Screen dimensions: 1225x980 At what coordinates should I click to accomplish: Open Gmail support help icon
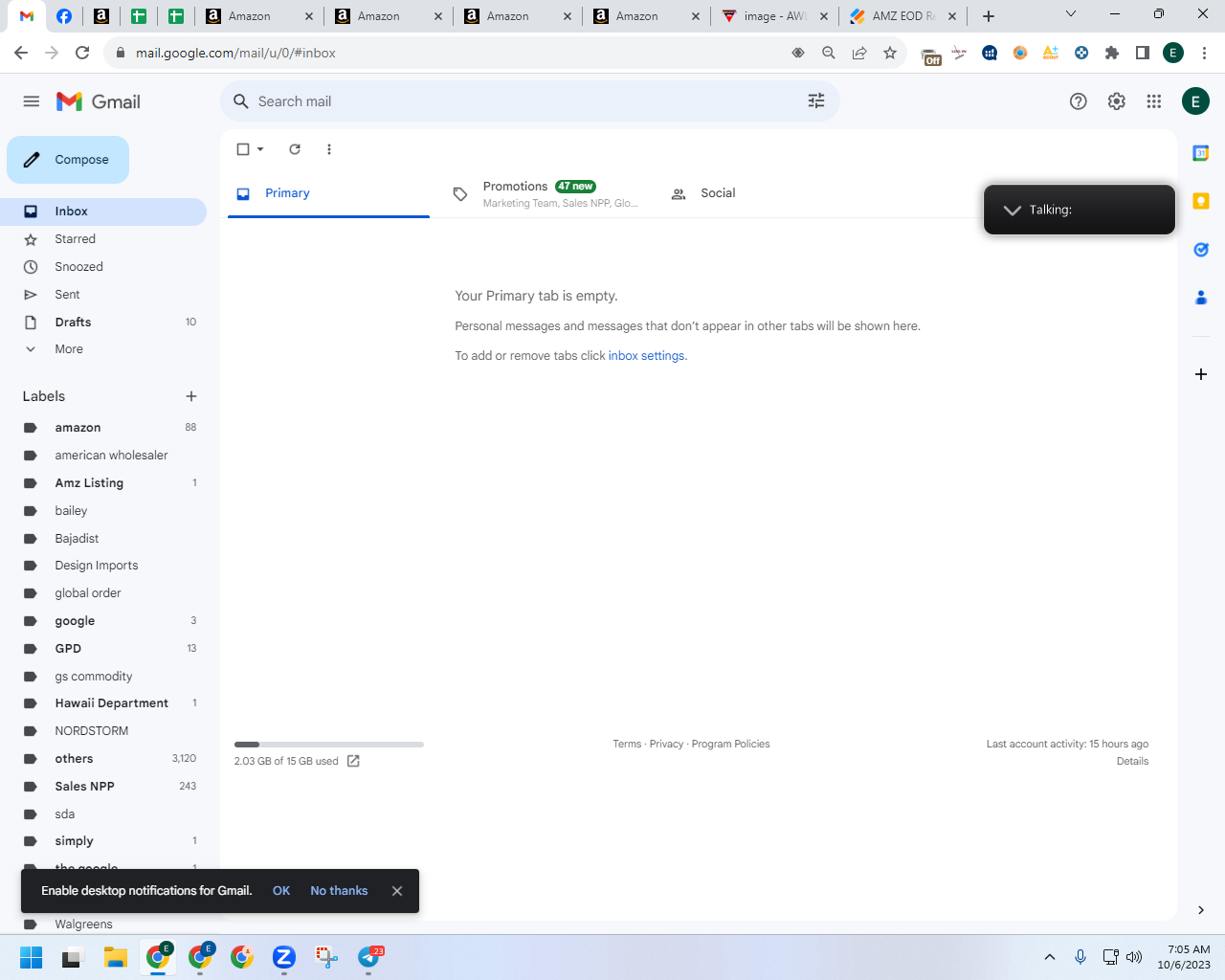[1079, 101]
